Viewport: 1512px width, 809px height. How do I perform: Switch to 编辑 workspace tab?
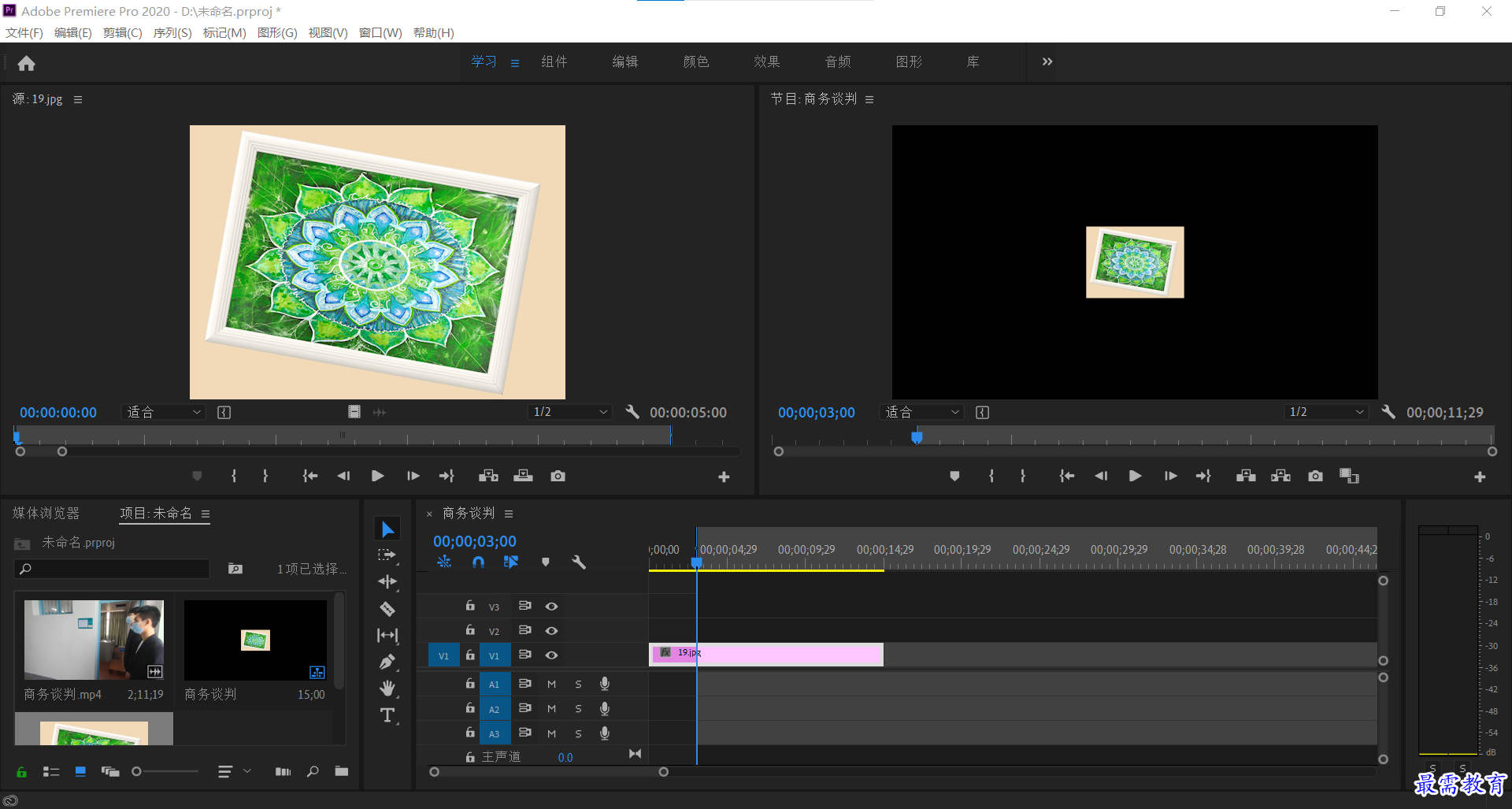(625, 61)
